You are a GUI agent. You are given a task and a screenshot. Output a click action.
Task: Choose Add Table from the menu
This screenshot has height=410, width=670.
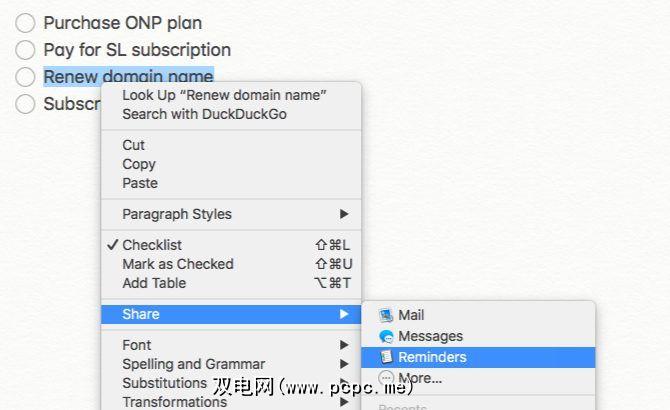pos(231,283)
